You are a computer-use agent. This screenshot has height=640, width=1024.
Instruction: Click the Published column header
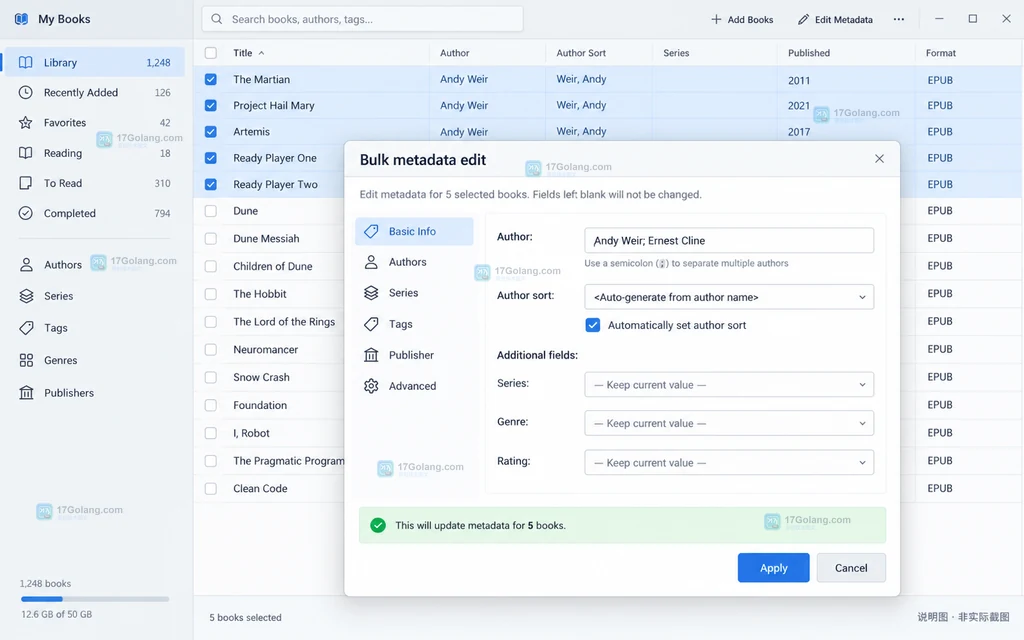pos(808,53)
